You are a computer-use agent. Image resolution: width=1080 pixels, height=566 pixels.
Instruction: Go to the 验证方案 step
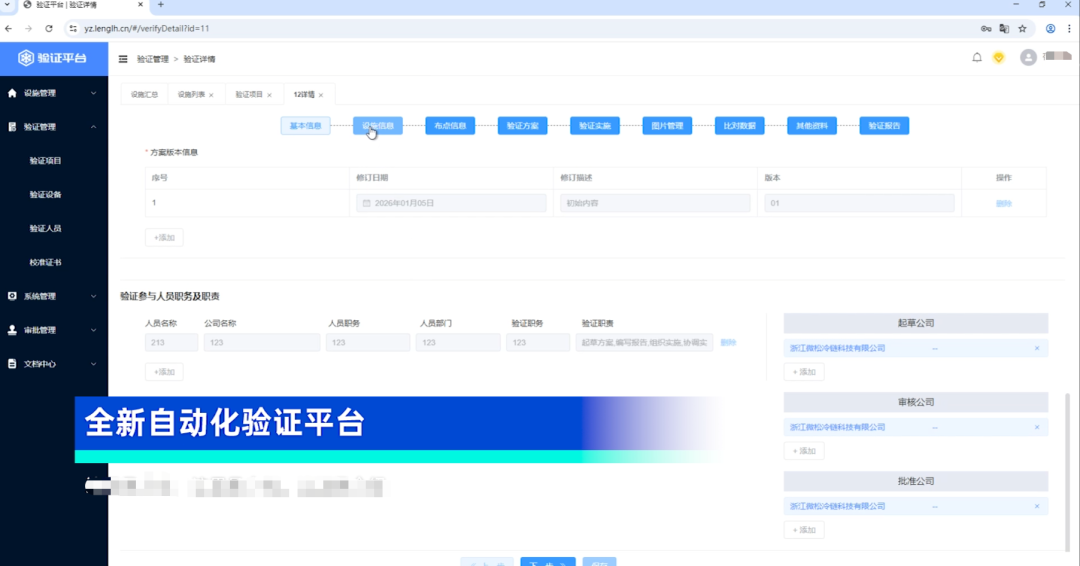click(x=522, y=126)
